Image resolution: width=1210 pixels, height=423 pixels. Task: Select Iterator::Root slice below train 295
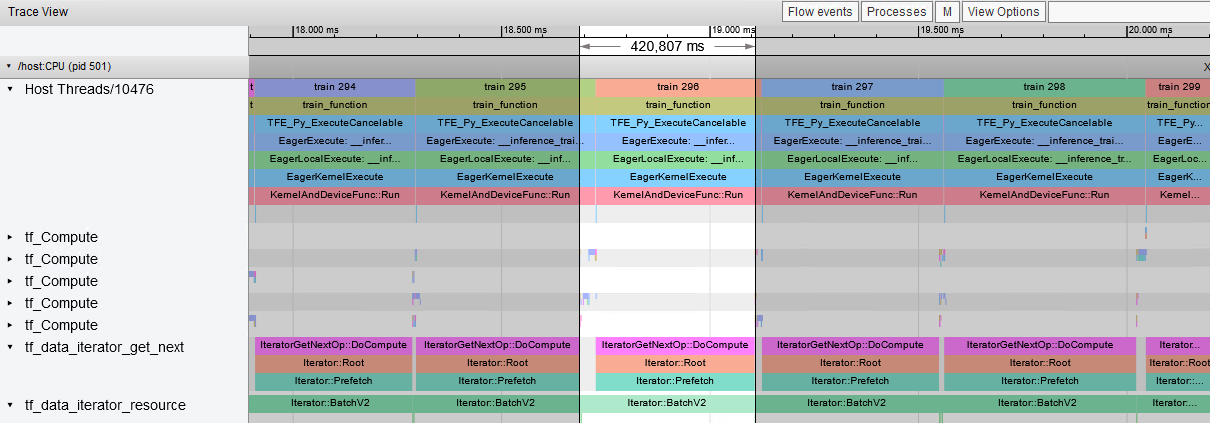coord(497,363)
